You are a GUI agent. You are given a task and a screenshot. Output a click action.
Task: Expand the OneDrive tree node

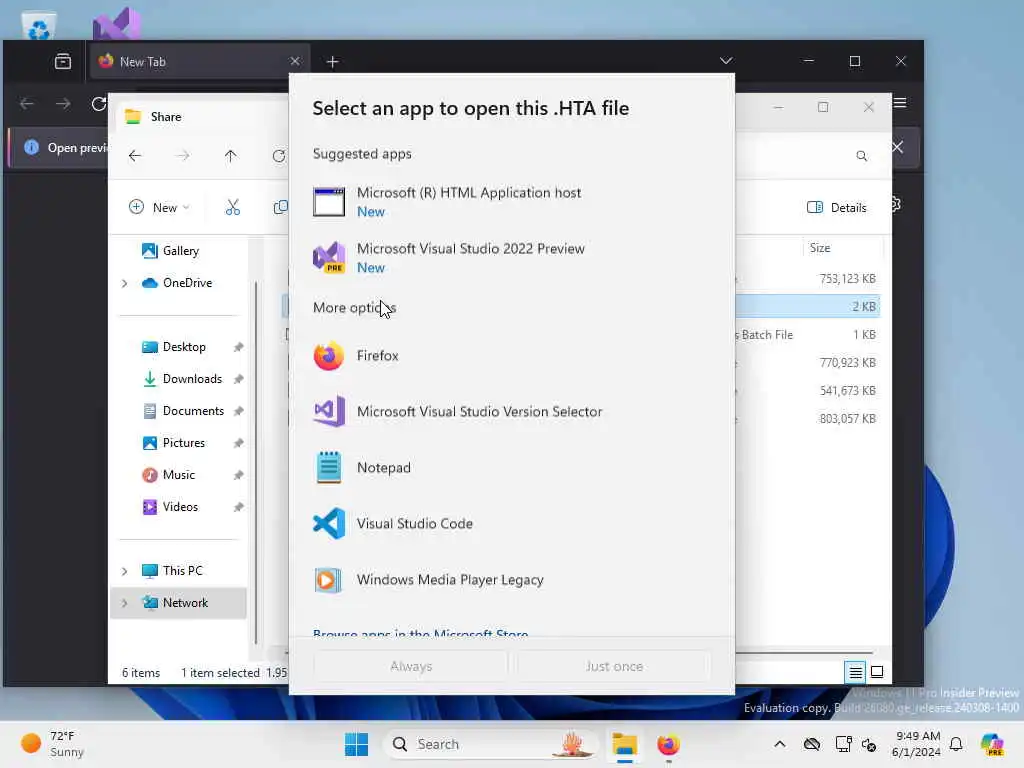(x=125, y=283)
